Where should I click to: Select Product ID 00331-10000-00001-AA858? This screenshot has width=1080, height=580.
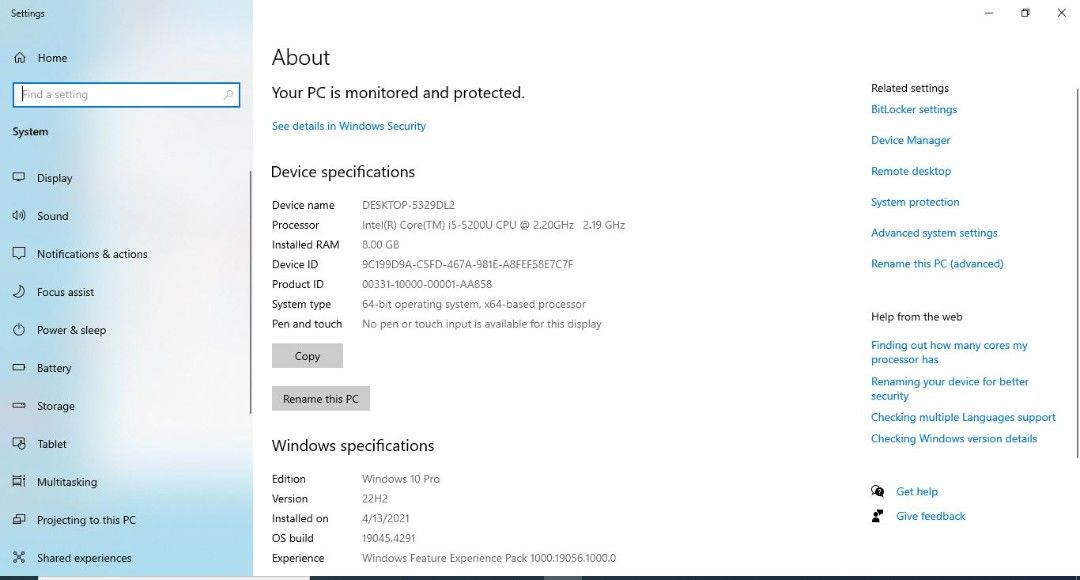427,284
